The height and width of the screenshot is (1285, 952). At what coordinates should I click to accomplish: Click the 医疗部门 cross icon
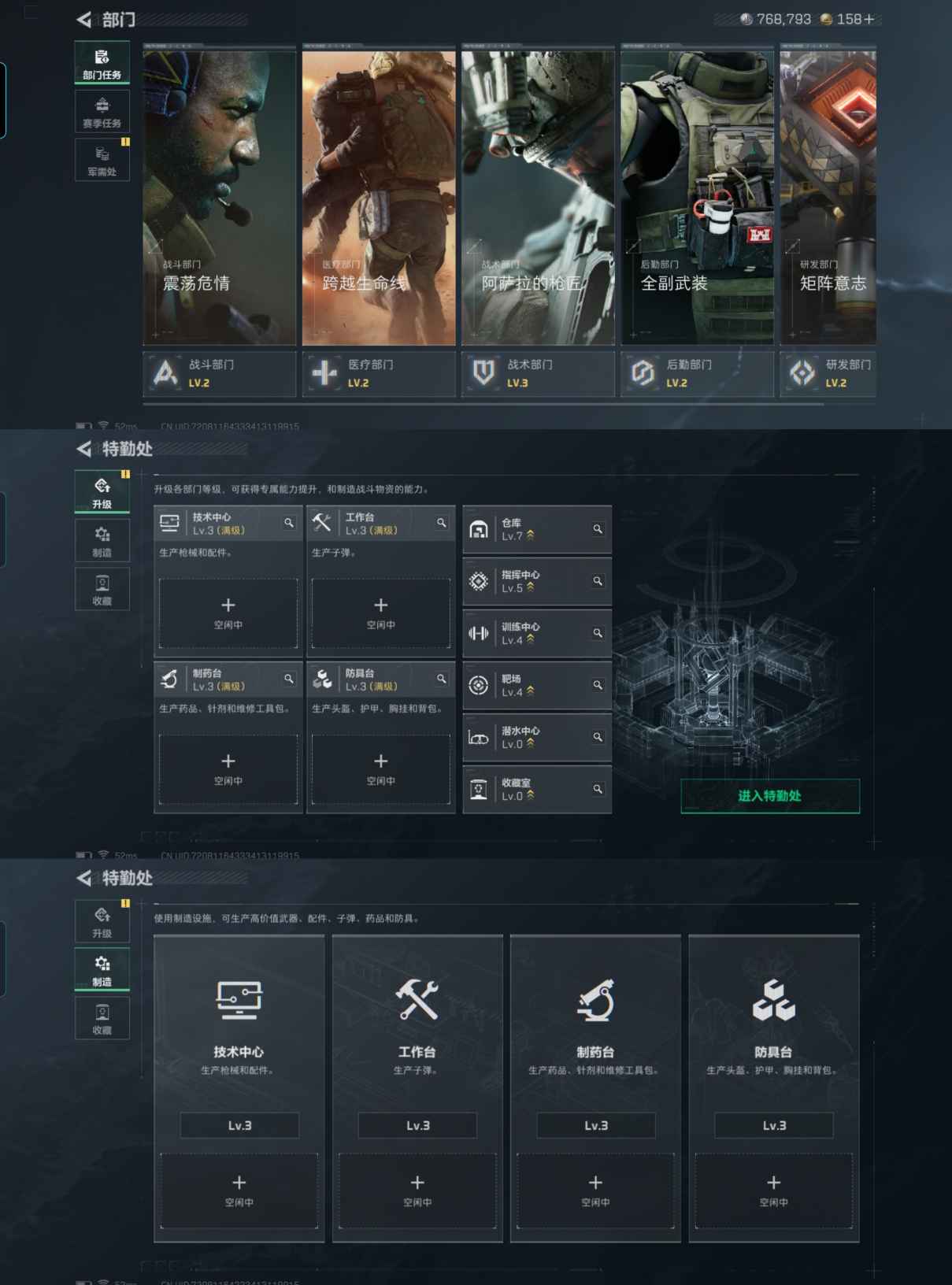[324, 373]
